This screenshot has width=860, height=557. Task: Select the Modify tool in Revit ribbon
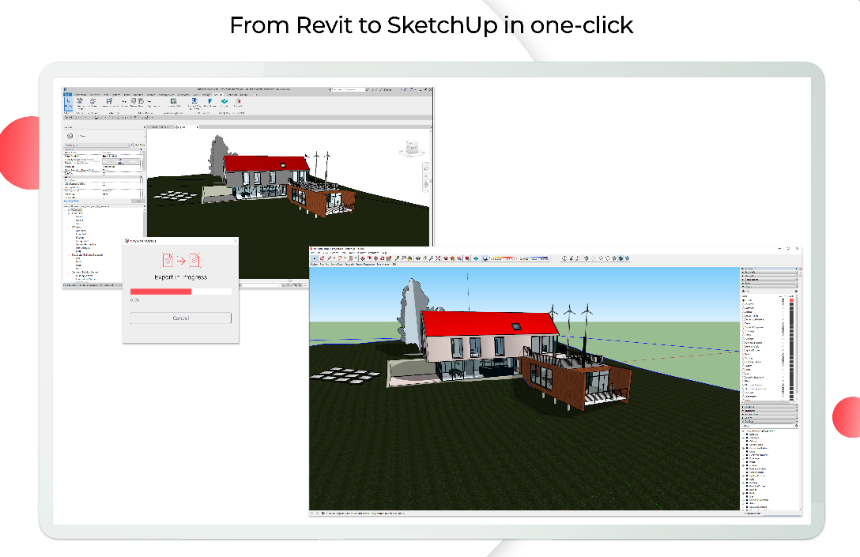[68, 103]
